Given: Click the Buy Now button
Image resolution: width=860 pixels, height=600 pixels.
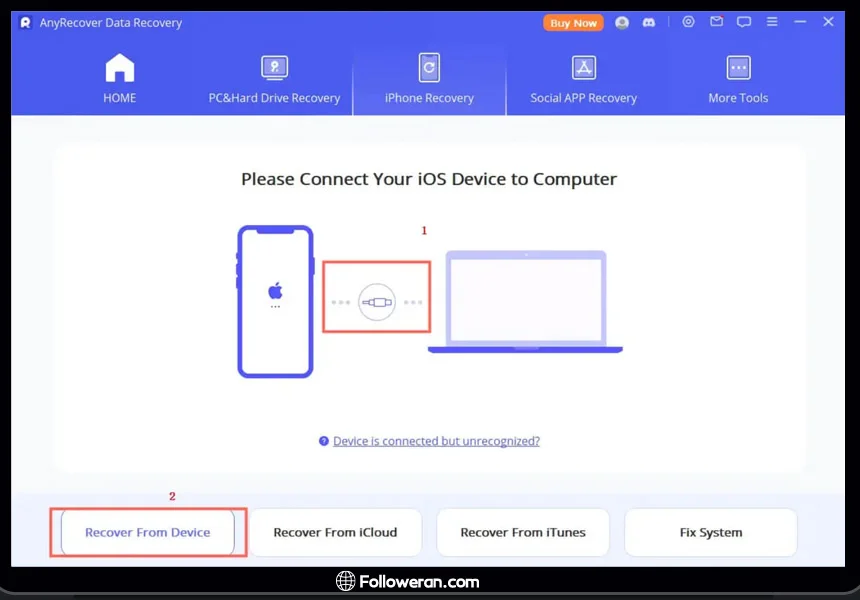Looking at the screenshot, I should pyautogui.click(x=573, y=22).
